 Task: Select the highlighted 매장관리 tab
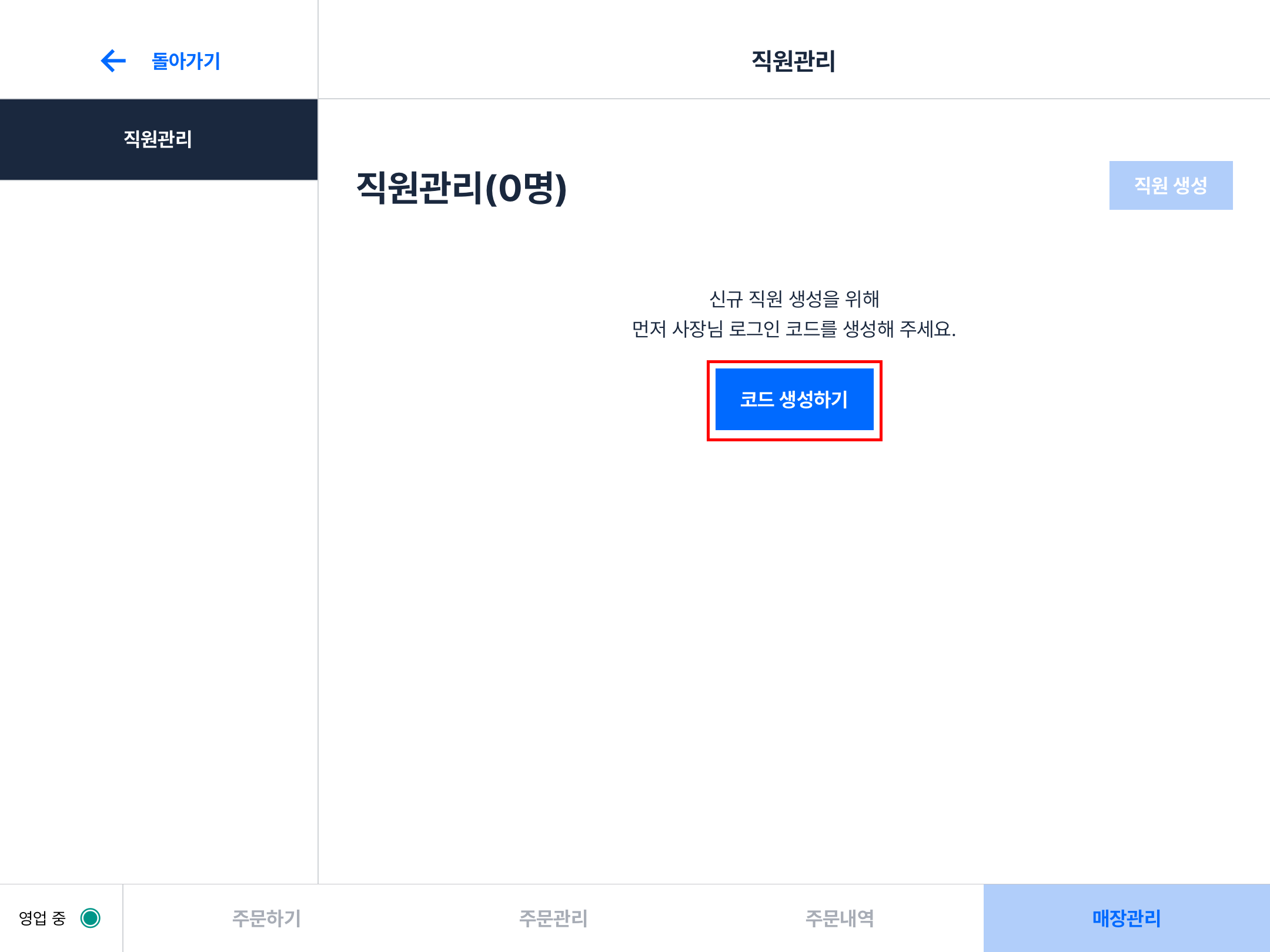point(1126,918)
